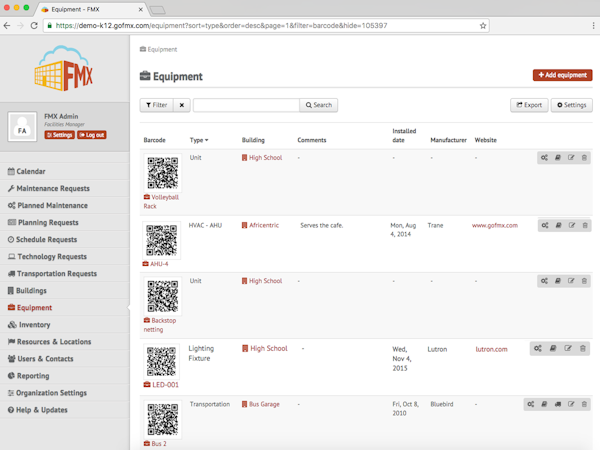Open the Chrome three-dot menu
This screenshot has width=600, height=450.
click(593, 26)
